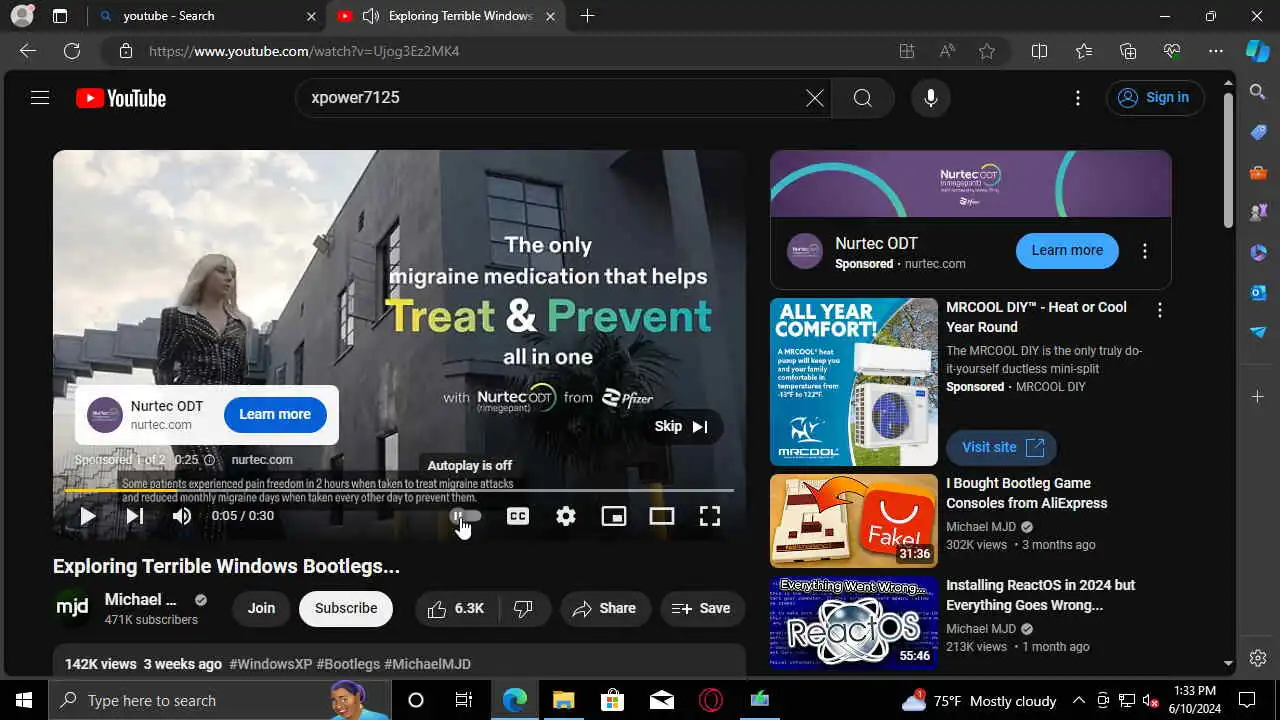Toggle the Autoplay switch in the player
Image resolution: width=1280 pixels, height=720 pixels.
[466, 516]
